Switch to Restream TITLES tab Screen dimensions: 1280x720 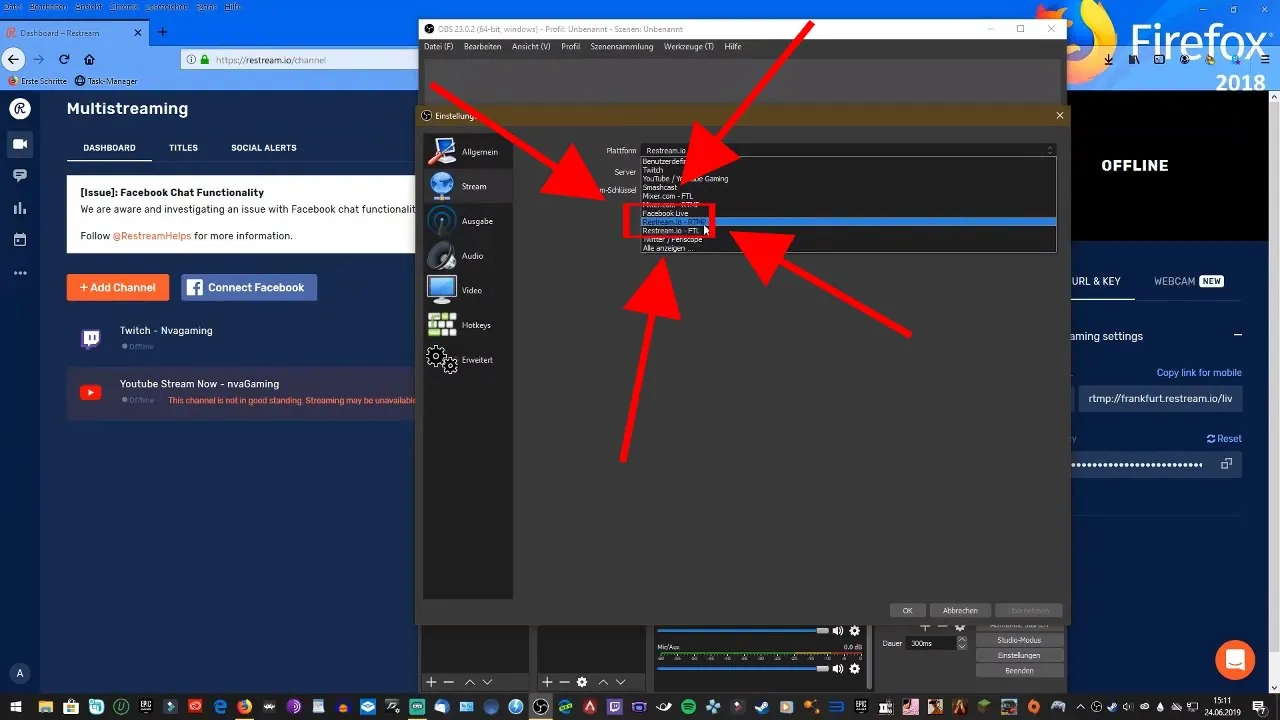point(183,148)
